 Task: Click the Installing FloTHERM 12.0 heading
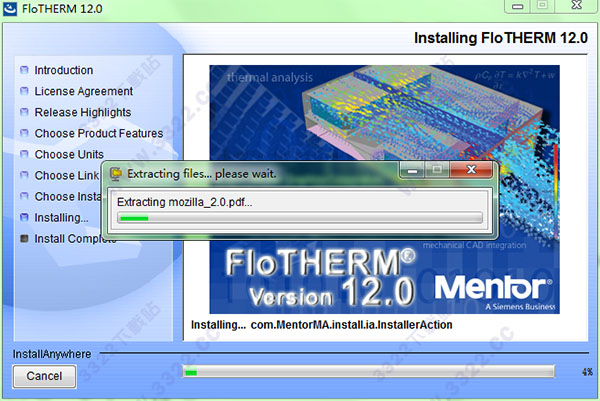(501, 38)
